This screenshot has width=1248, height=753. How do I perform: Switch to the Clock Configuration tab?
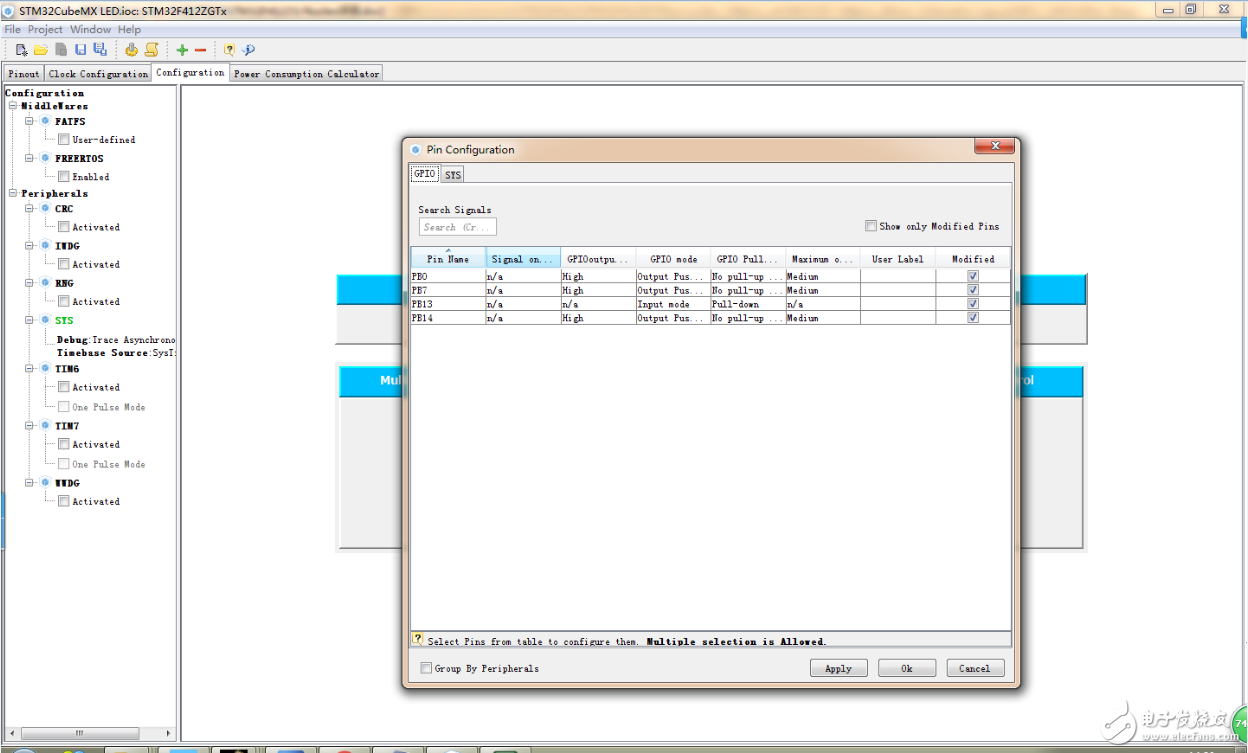point(98,73)
